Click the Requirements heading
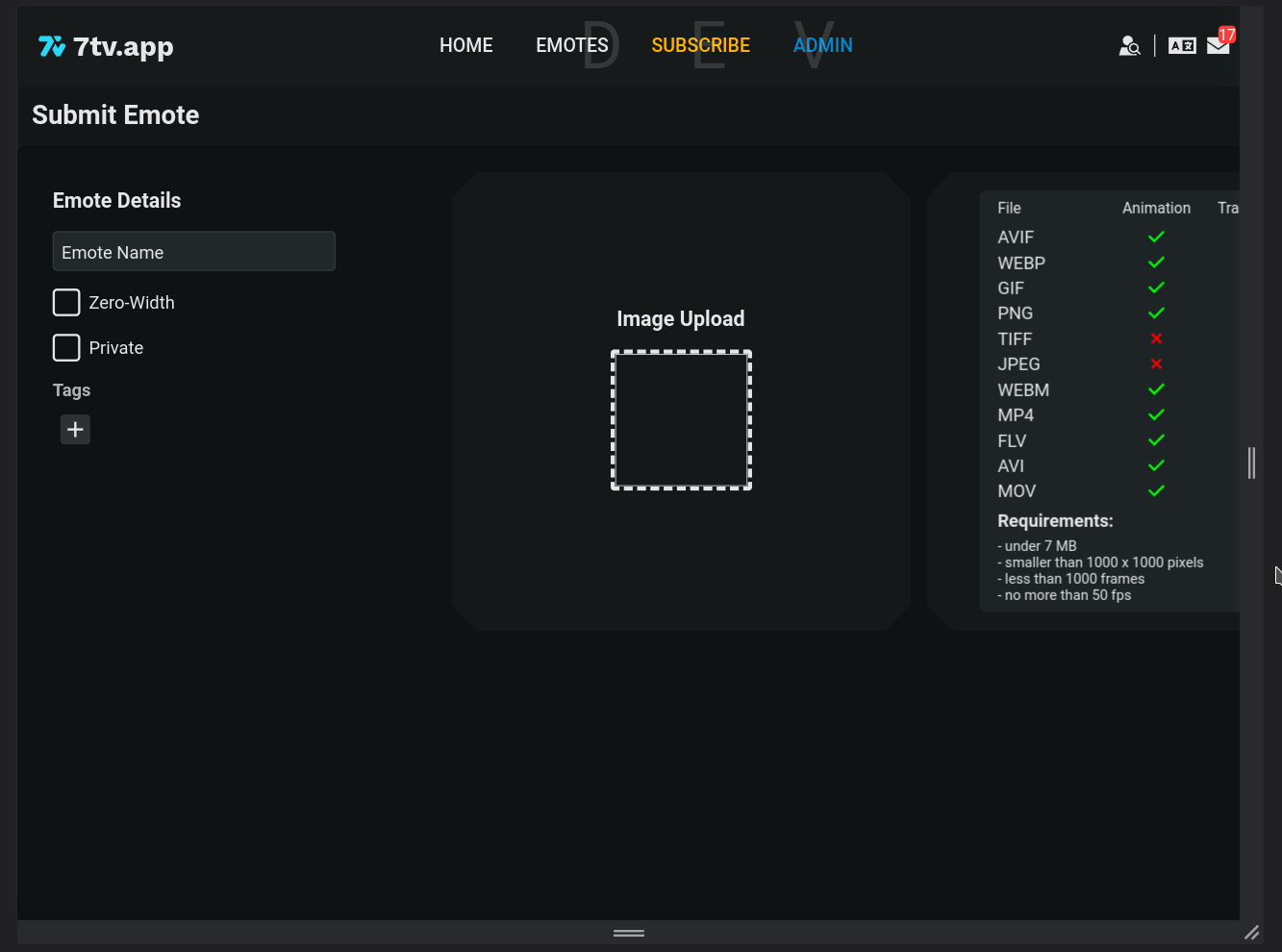Image resolution: width=1282 pixels, height=952 pixels. point(1055,521)
